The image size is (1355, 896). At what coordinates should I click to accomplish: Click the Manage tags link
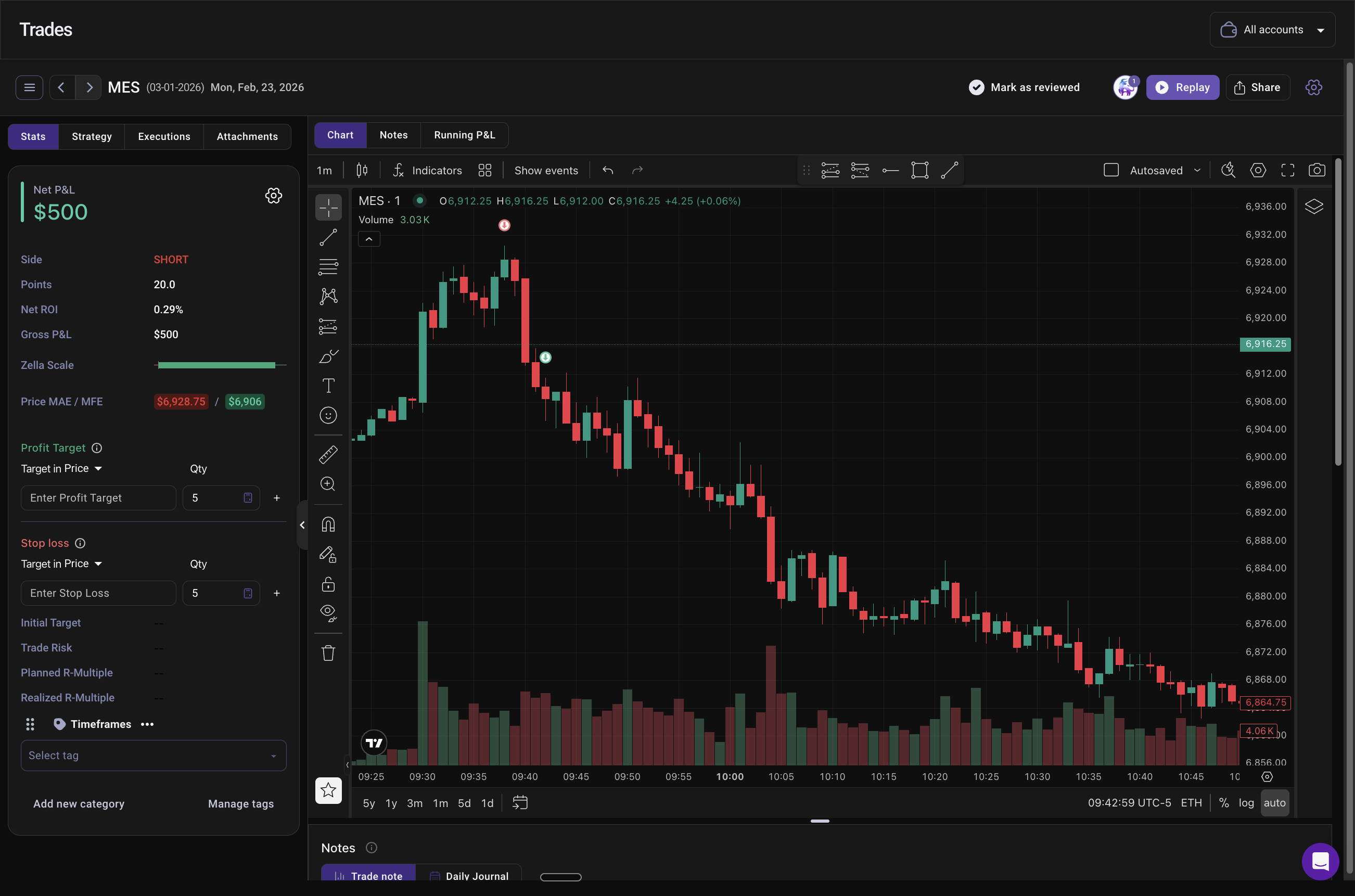(x=240, y=803)
